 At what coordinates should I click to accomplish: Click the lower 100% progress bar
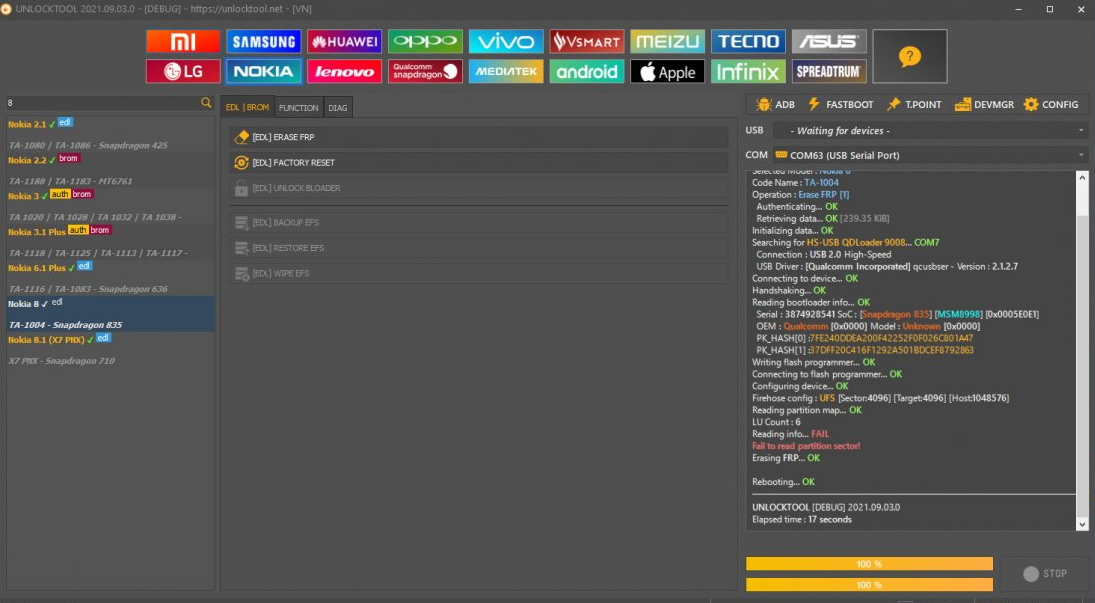869,585
